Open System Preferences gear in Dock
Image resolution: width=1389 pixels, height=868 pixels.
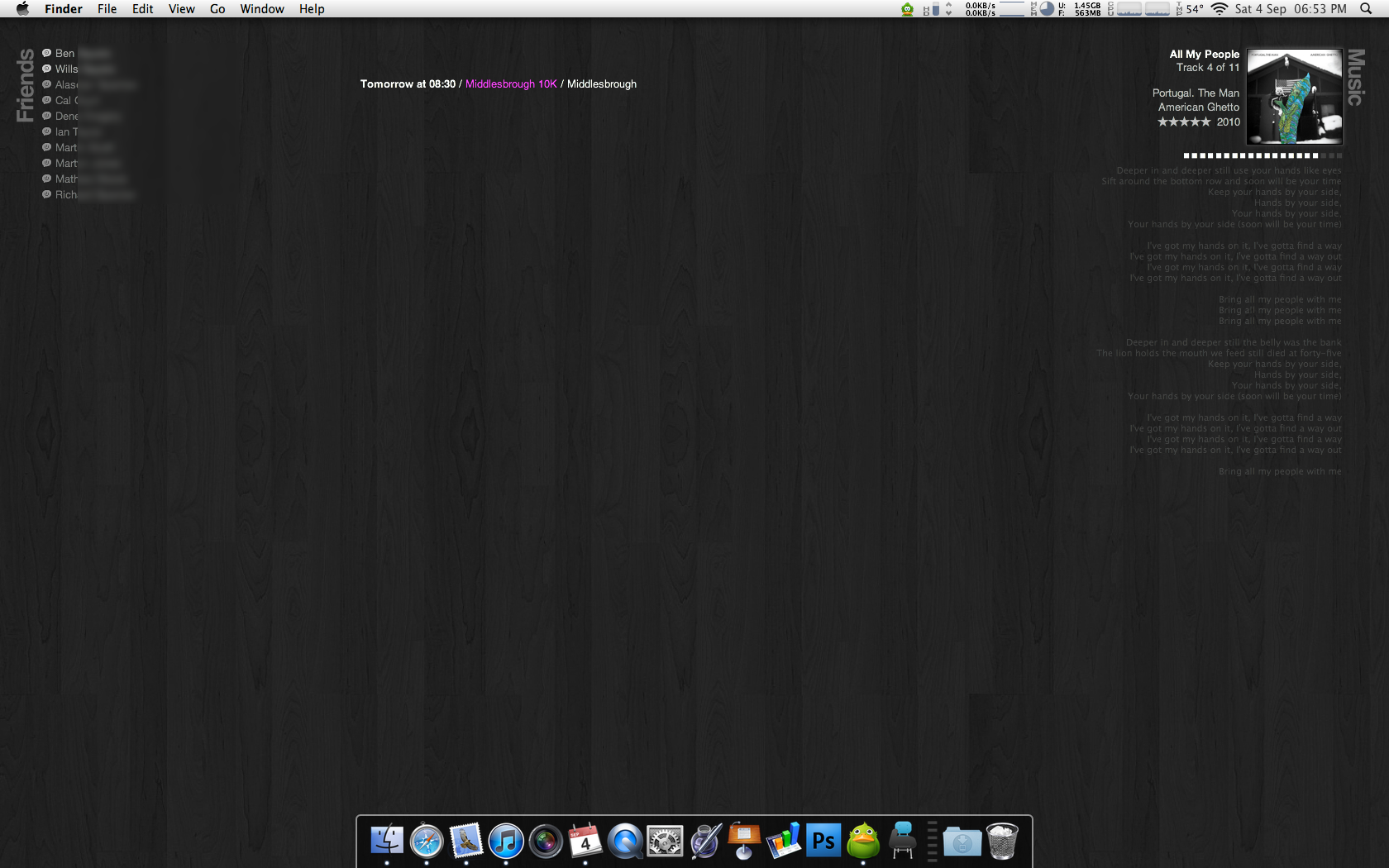click(x=665, y=842)
